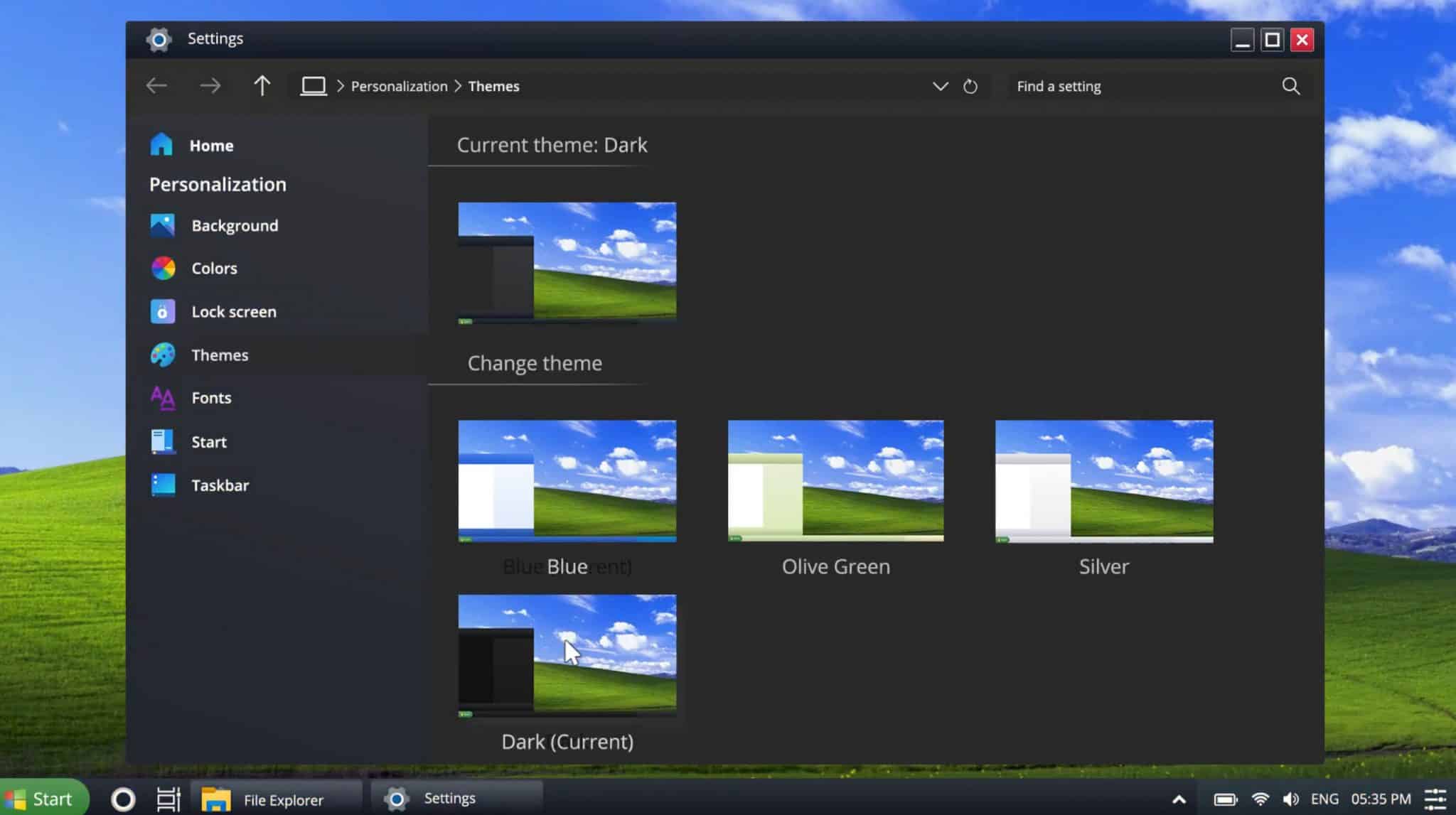Select the Blue theme thumbnail
Screen dimensions: 1456x815
point(566,479)
